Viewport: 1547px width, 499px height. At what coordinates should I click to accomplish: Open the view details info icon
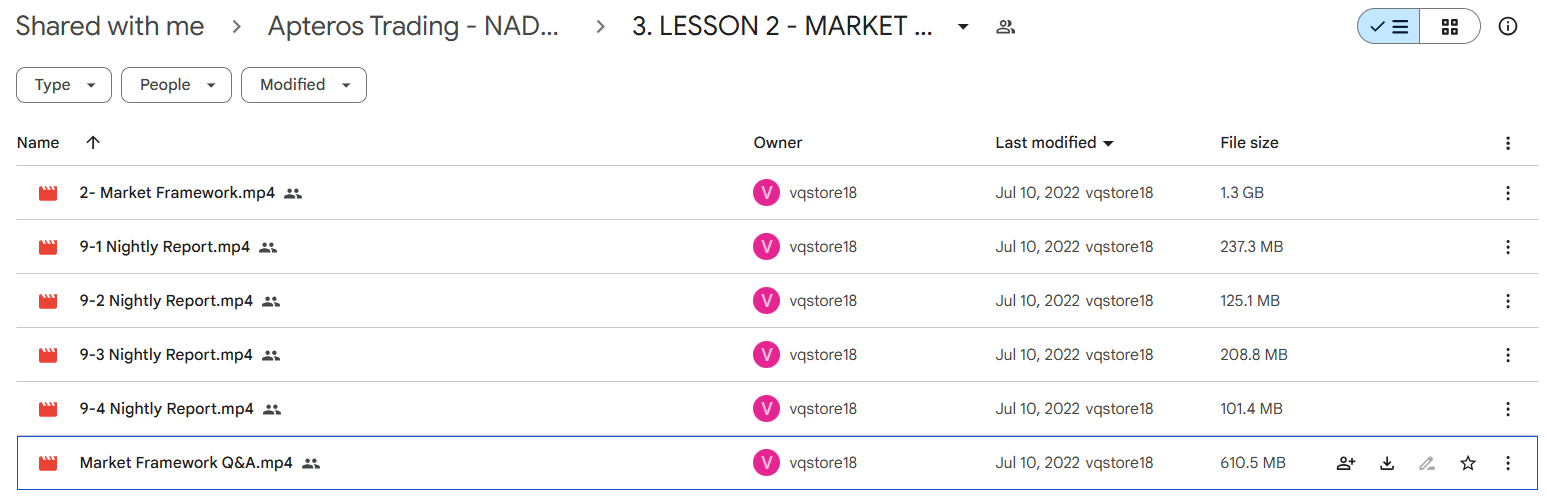(1508, 27)
